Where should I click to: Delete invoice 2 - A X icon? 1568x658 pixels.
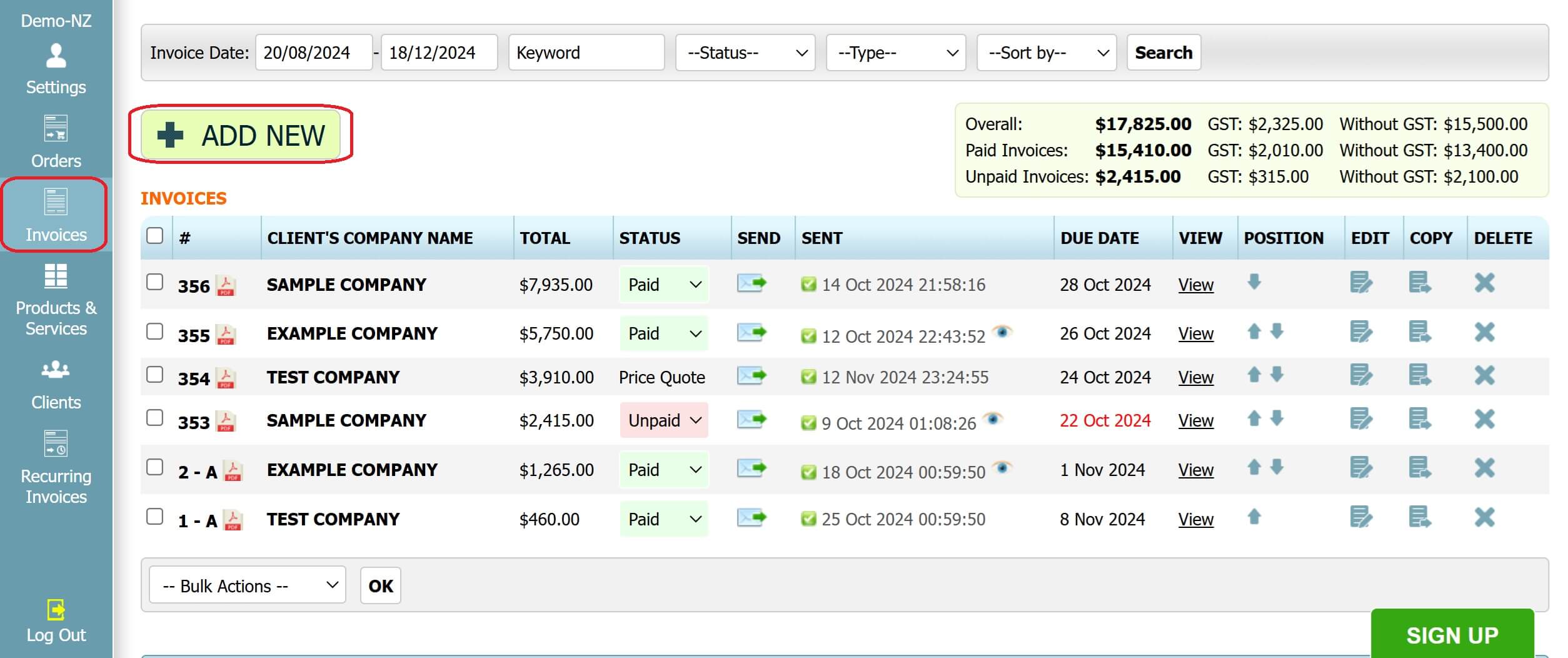[1484, 468]
